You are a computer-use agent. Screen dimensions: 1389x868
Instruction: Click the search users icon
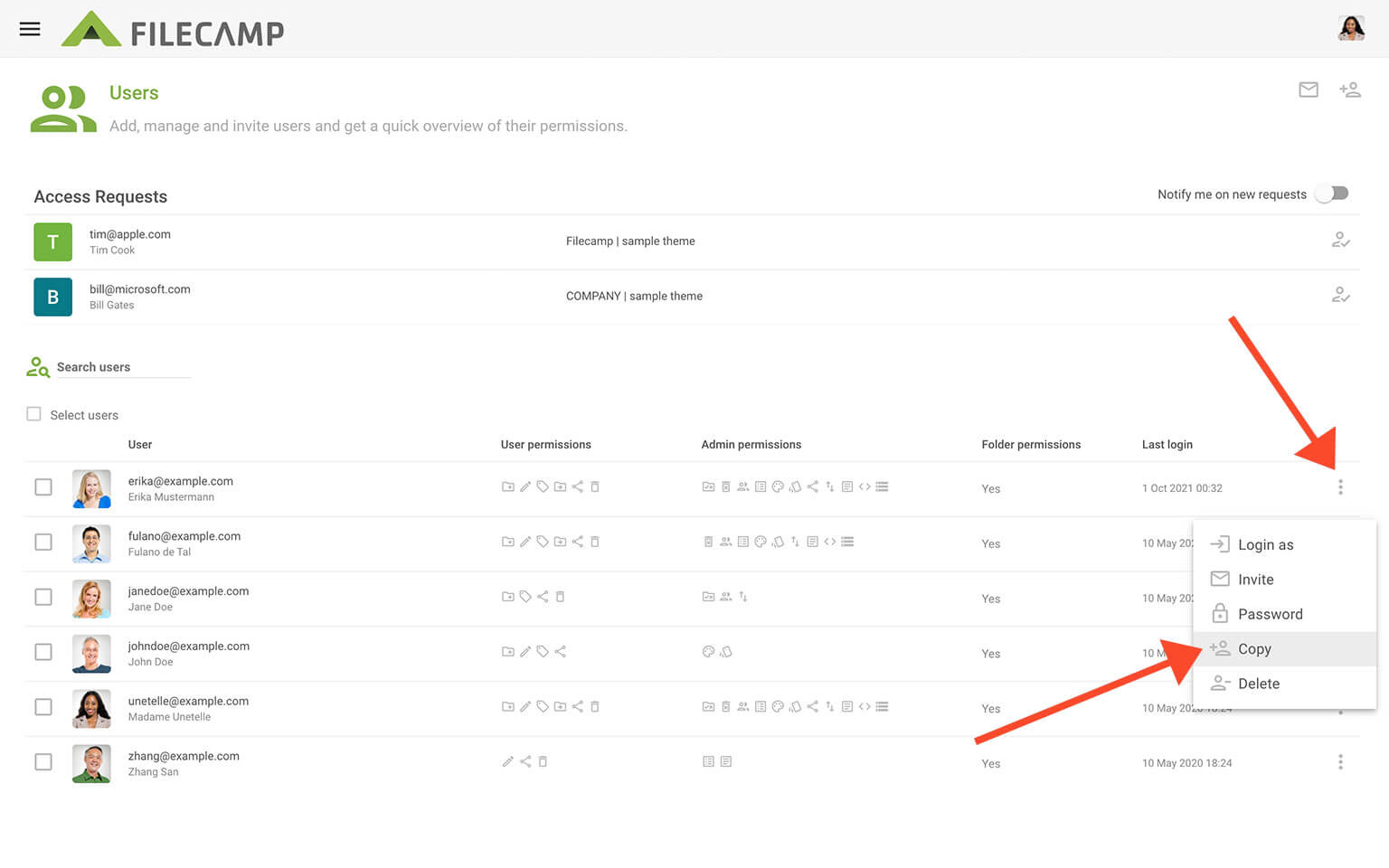pyautogui.click(x=38, y=367)
